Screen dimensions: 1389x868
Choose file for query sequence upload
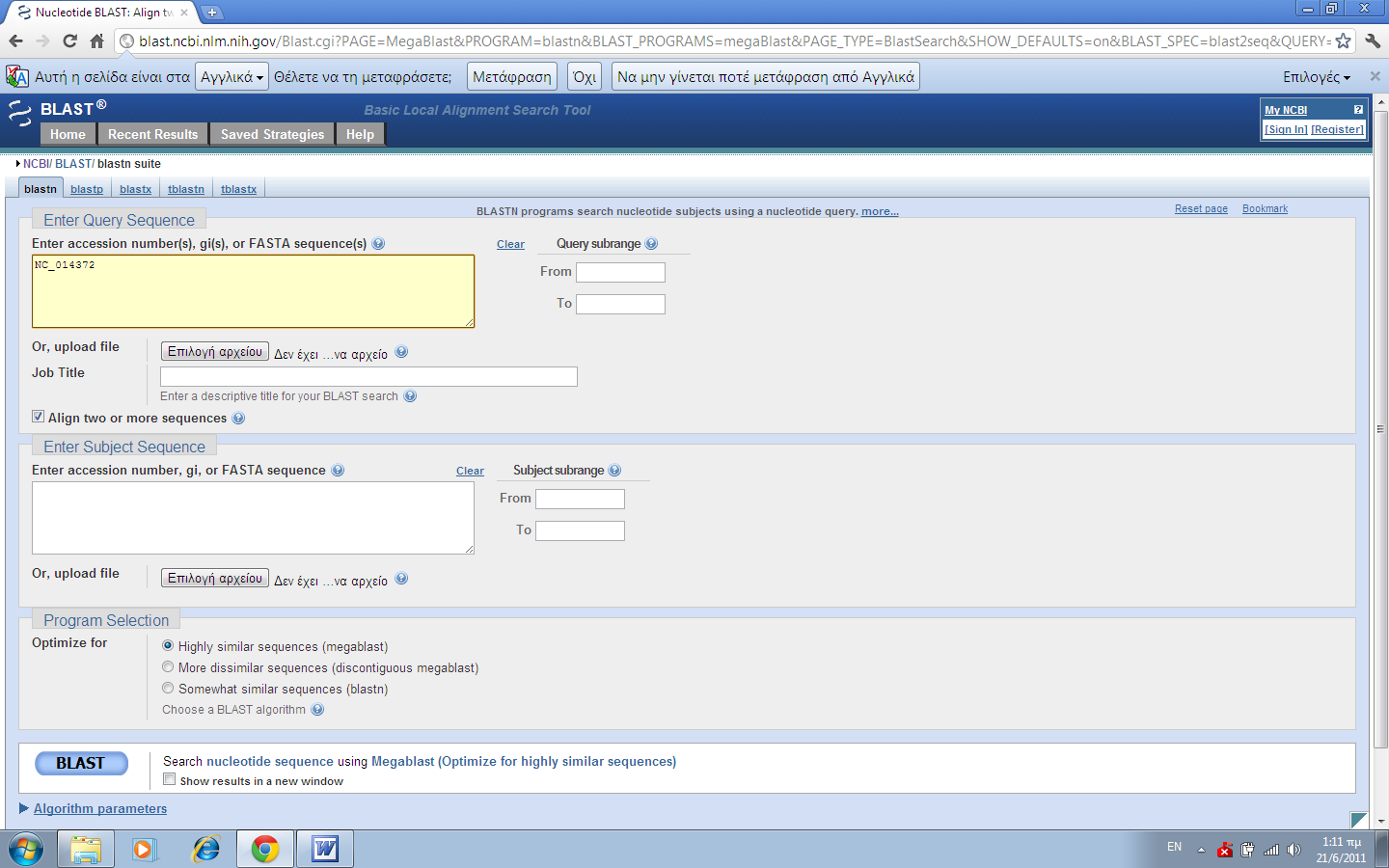click(214, 352)
